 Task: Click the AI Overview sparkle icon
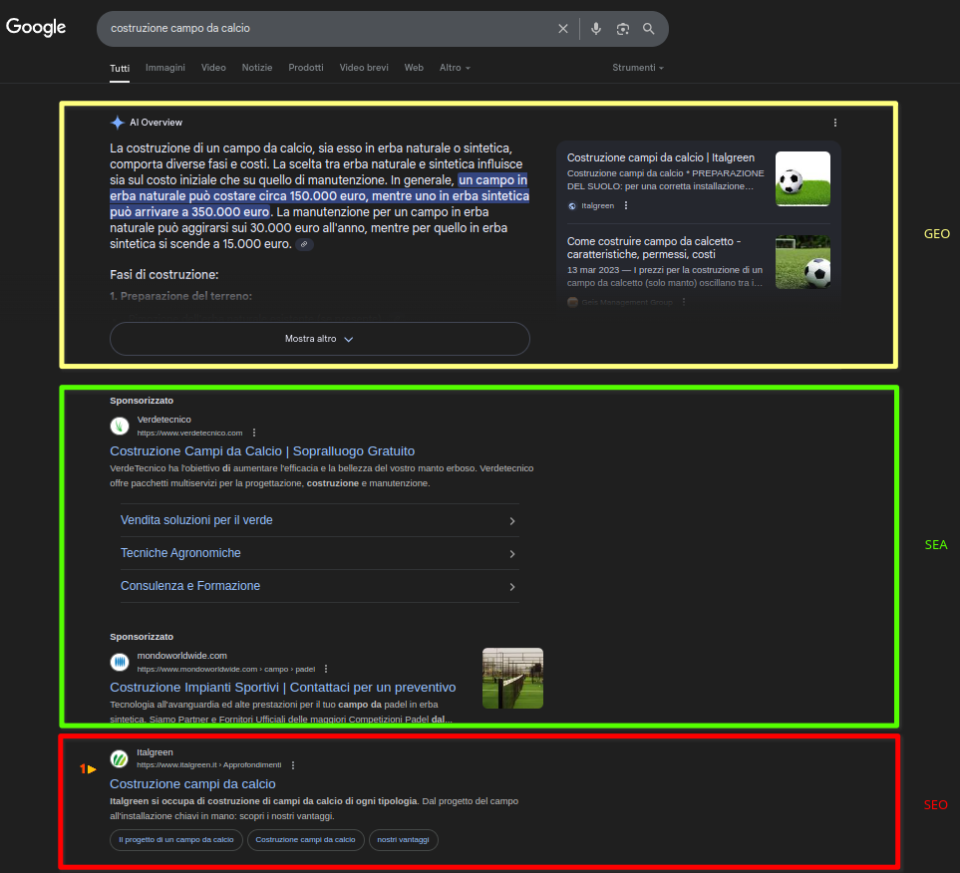[117, 122]
